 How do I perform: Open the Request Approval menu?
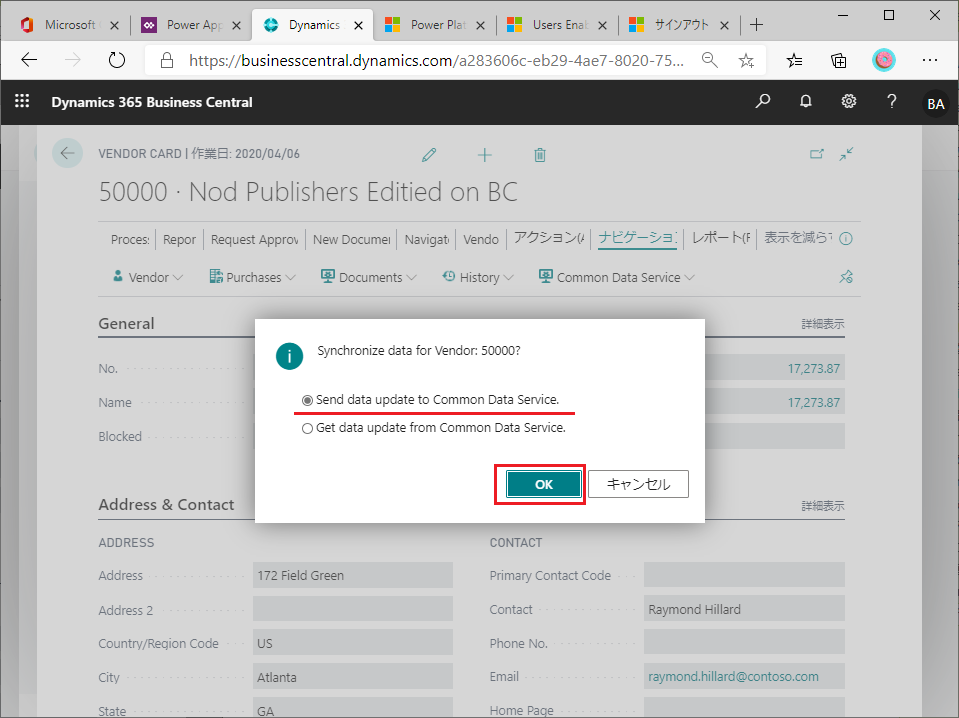pos(254,239)
